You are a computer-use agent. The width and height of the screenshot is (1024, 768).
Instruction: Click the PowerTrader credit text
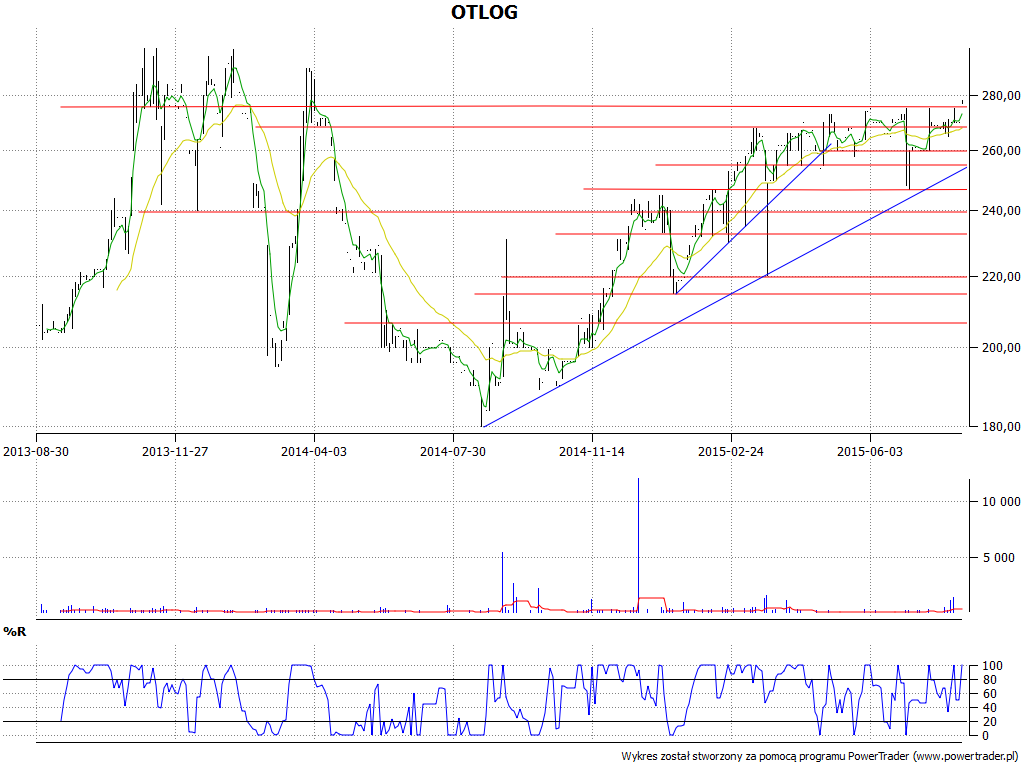click(x=820, y=756)
